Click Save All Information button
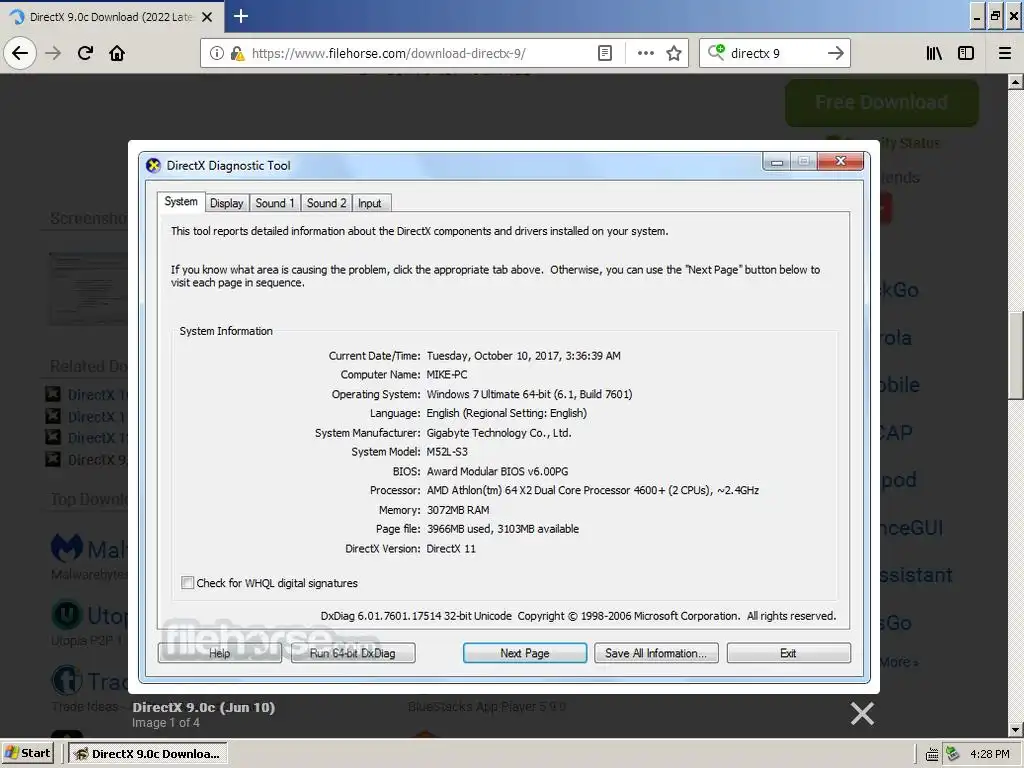The width and height of the screenshot is (1024, 768). pos(656,653)
